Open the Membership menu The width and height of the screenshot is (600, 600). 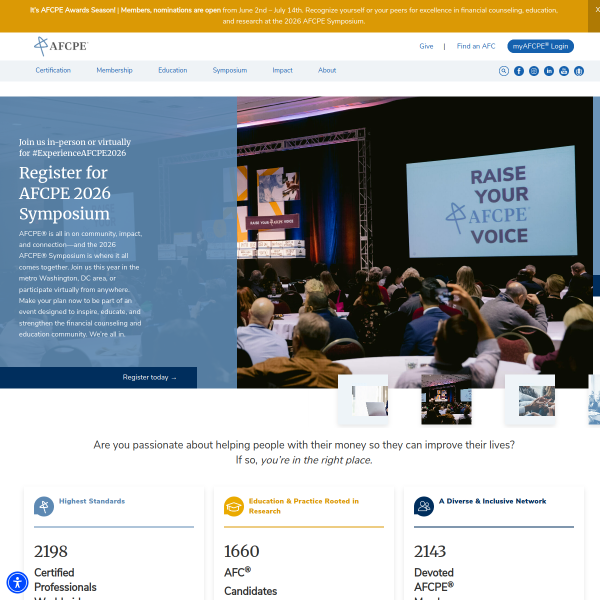click(114, 70)
